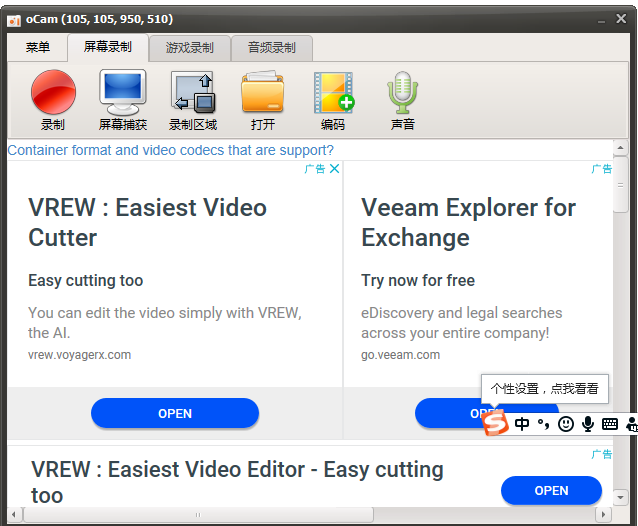Click 'VREW : Easiest Video Cutter' headline
The height and width of the screenshot is (526, 638).
(147, 223)
